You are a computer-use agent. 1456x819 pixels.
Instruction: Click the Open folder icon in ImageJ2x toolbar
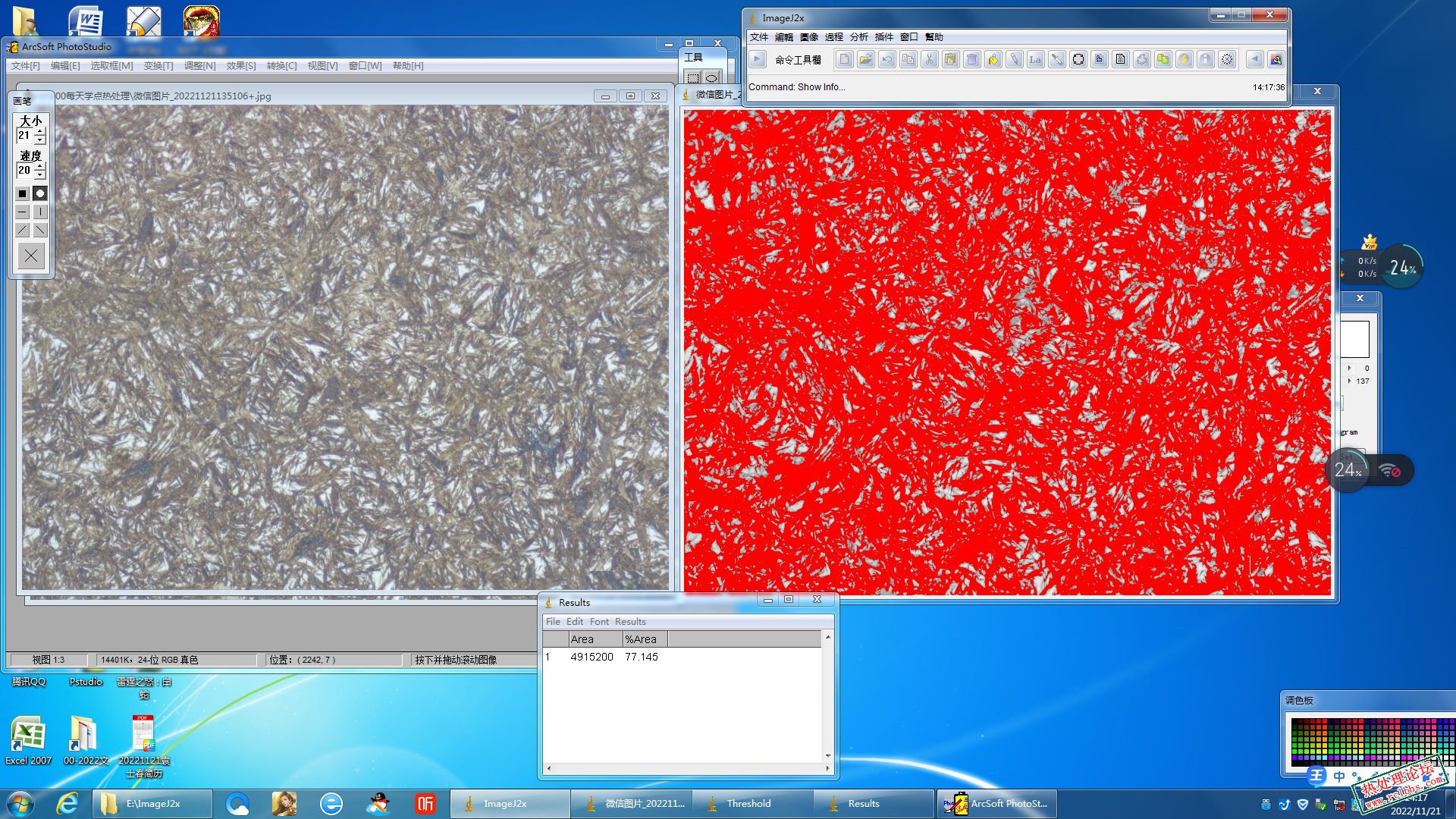point(866,59)
